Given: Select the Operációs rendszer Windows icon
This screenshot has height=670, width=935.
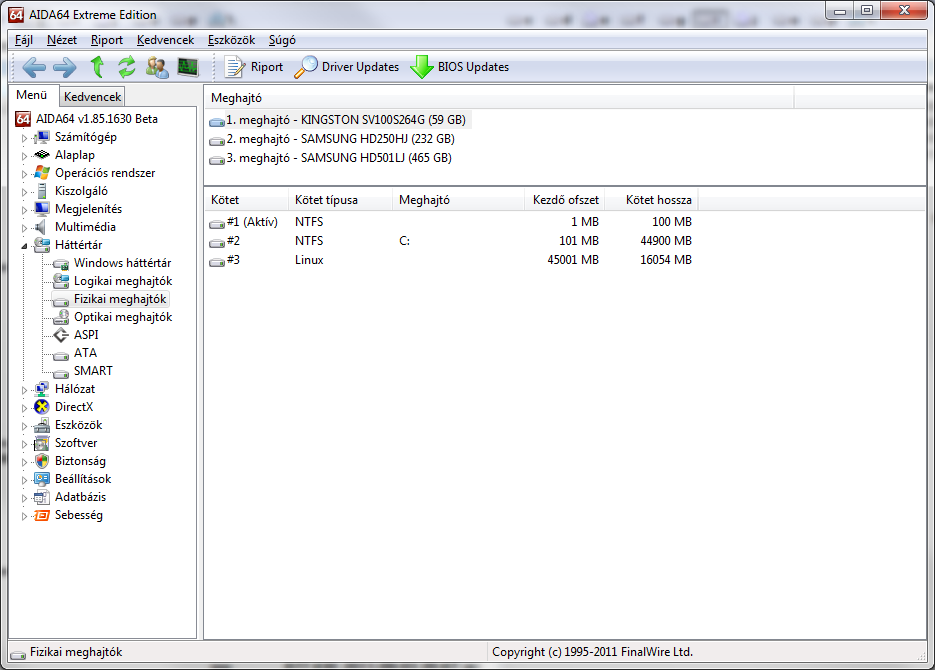Looking at the screenshot, I should point(42,173).
